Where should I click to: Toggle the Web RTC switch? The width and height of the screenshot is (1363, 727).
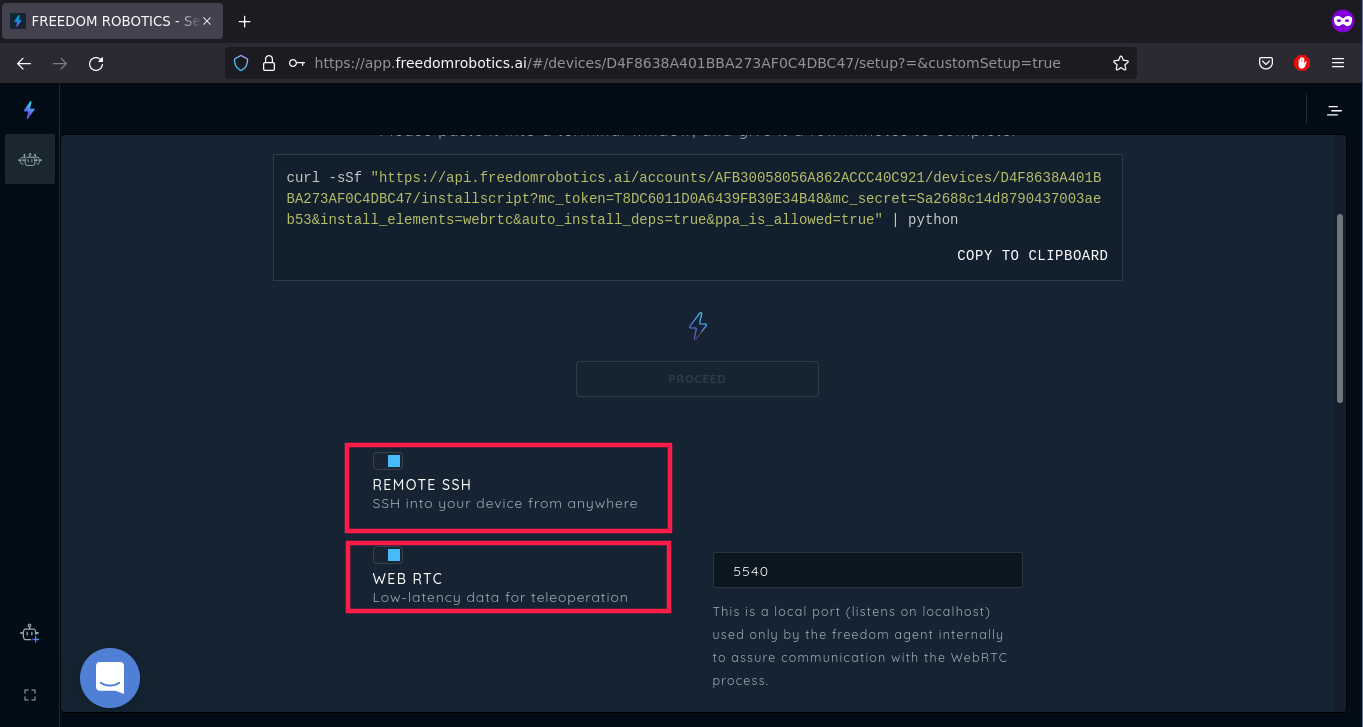coord(387,555)
